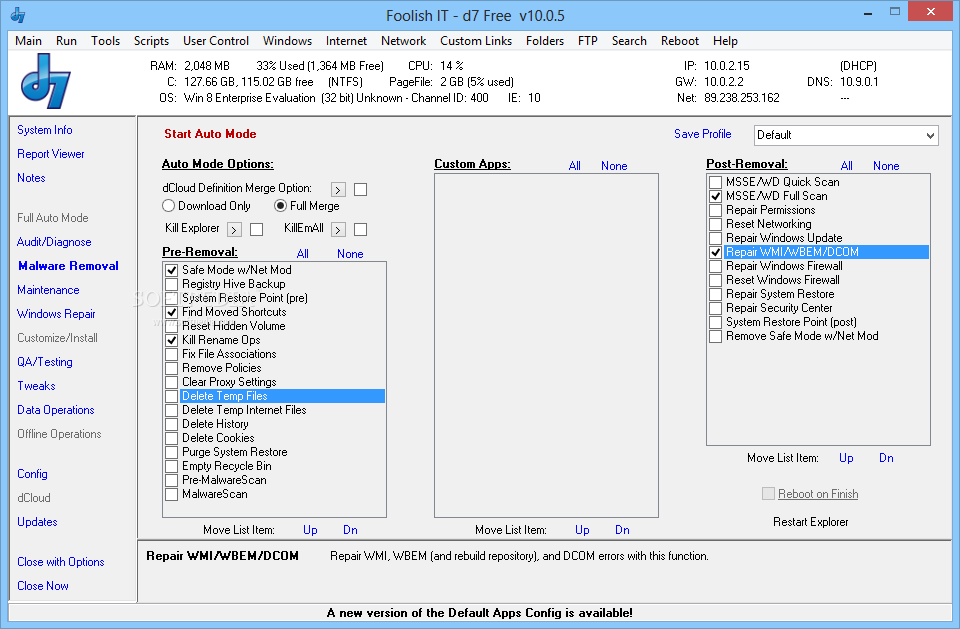Viewport: 960px width, 629px height.
Task: Move Post-Removal list item Up
Action: tap(846, 458)
